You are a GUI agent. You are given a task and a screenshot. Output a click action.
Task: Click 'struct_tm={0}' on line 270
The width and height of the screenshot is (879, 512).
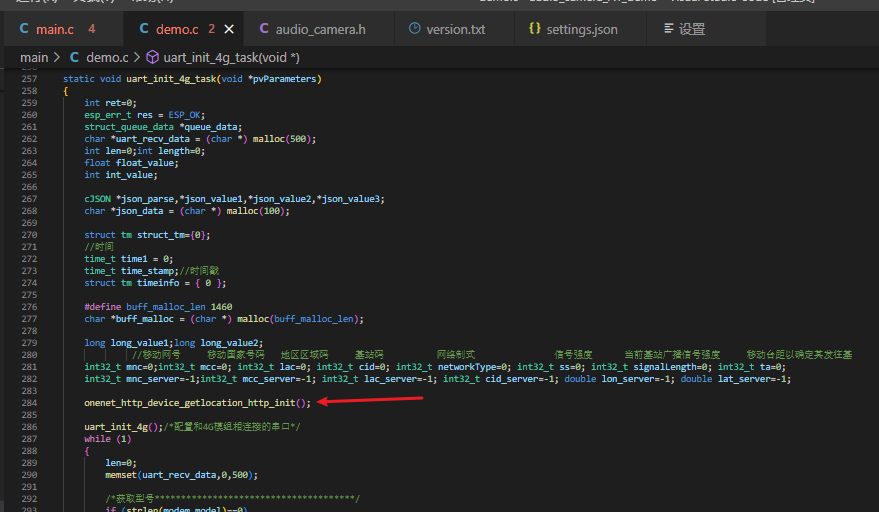coord(171,235)
